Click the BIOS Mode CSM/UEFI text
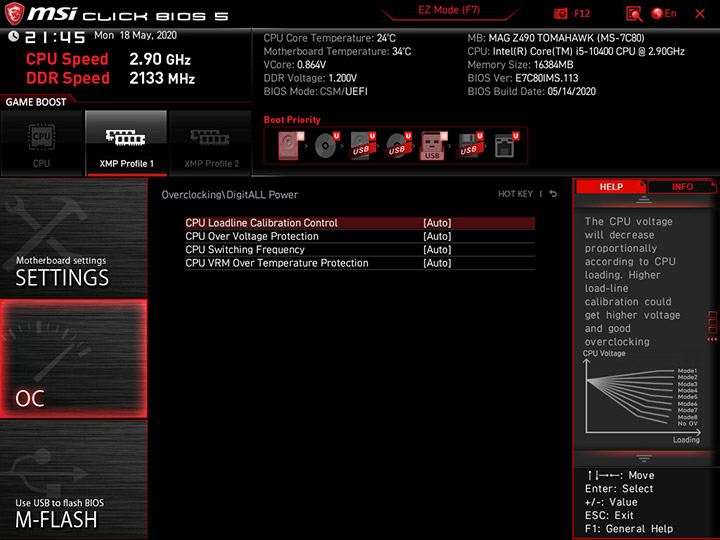 point(315,91)
